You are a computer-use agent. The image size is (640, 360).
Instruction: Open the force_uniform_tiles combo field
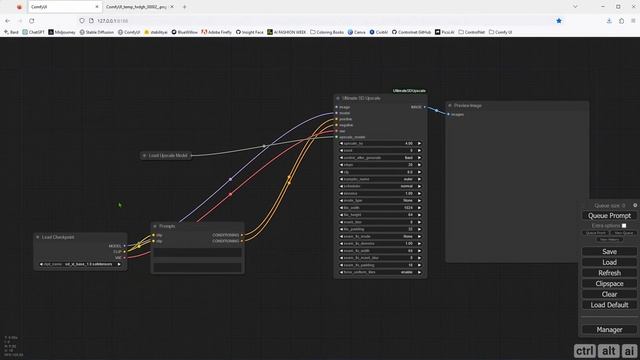coord(380,272)
